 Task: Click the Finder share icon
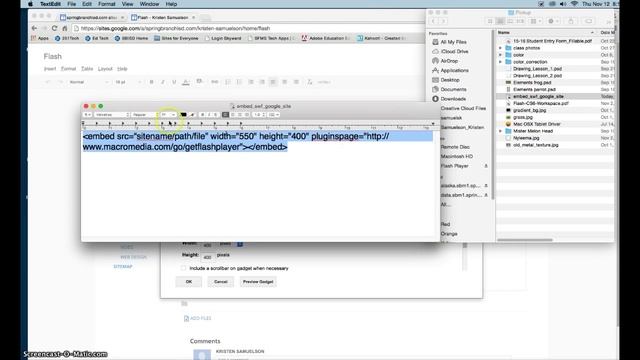571,21
